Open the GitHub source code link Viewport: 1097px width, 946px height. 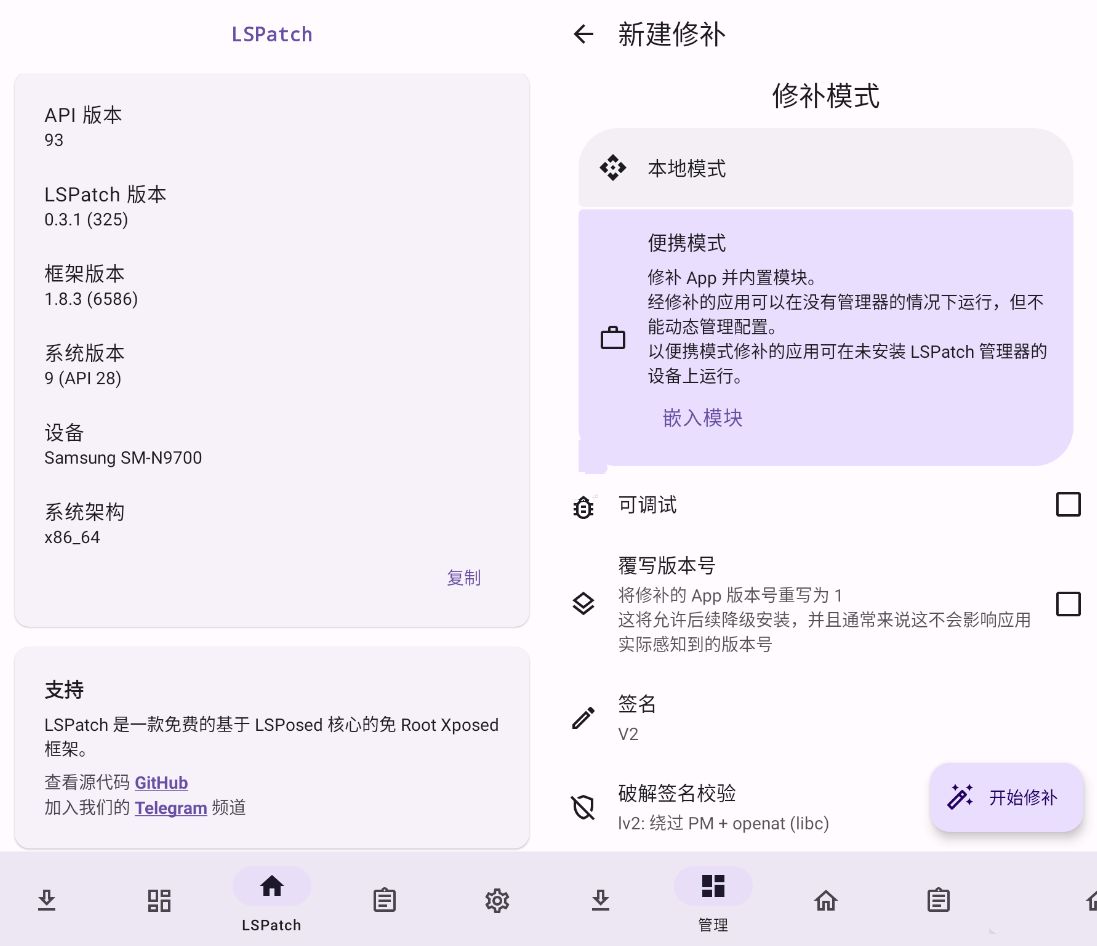coord(161,783)
